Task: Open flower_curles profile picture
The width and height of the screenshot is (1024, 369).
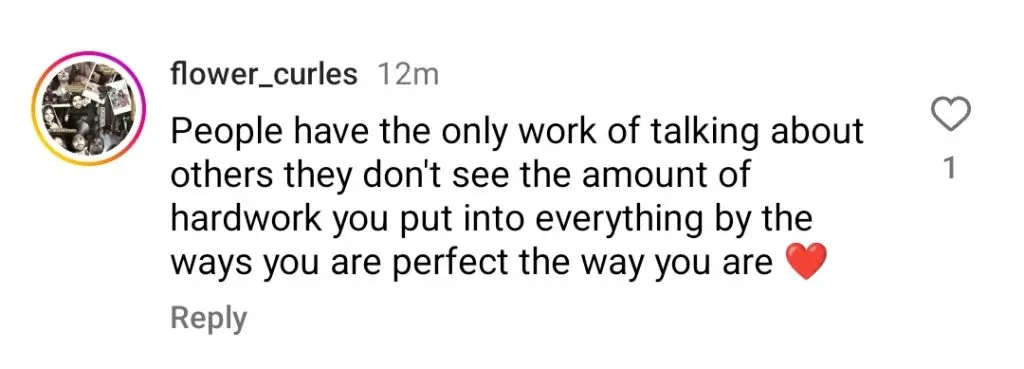Action: coord(89,108)
